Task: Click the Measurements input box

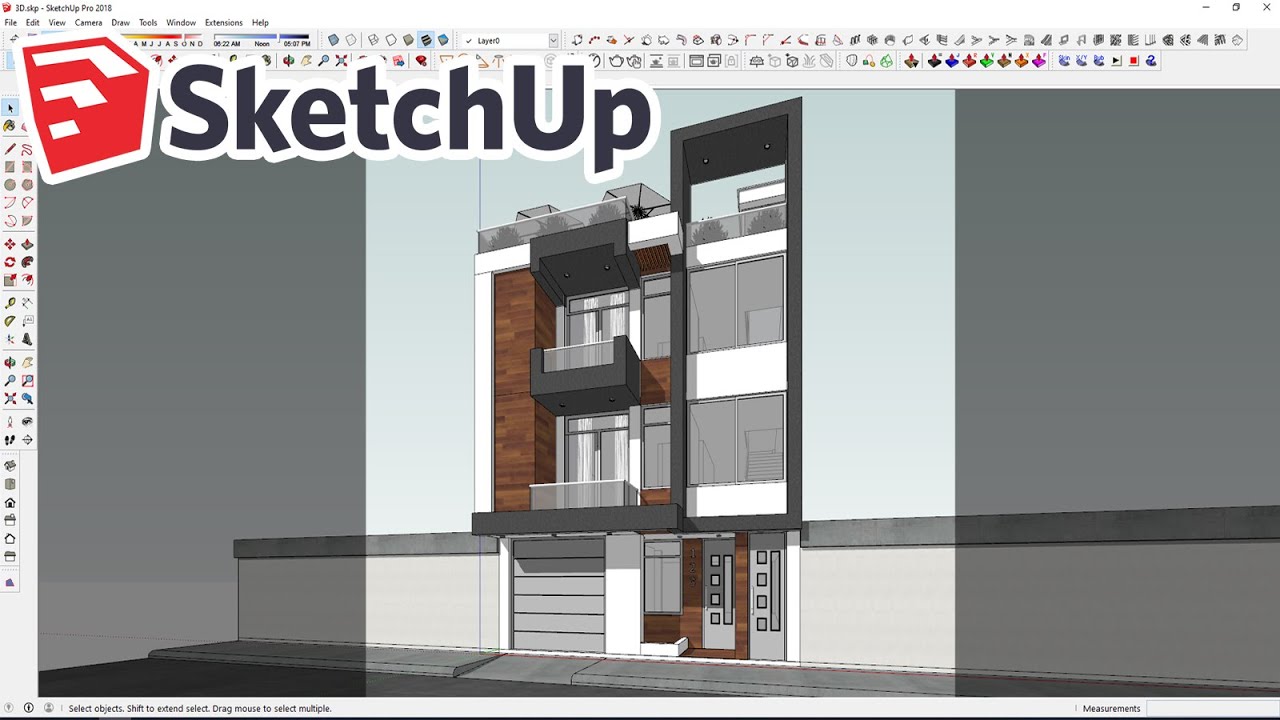Action: click(1212, 708)
